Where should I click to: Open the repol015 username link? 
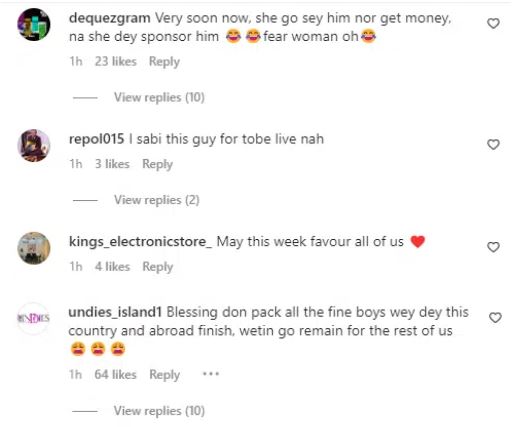[97, 139]
